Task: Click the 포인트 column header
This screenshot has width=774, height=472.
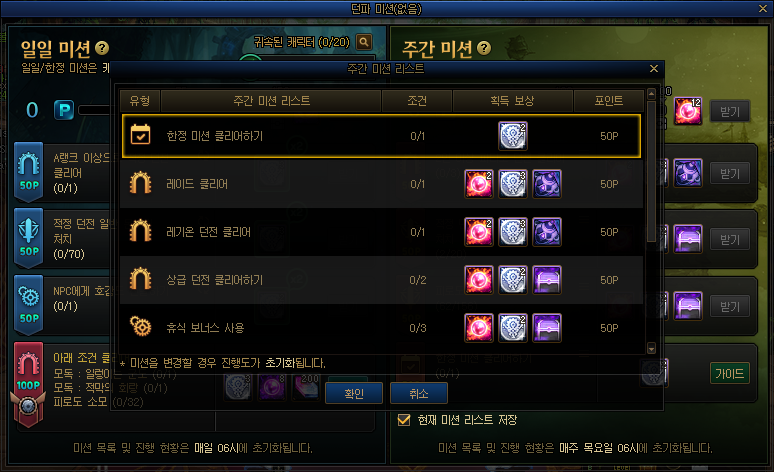Action: 608,101
